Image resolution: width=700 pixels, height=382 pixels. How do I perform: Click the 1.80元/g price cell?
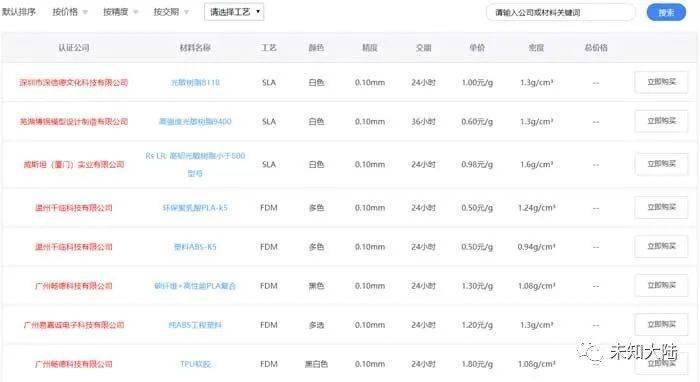point(477,364)
